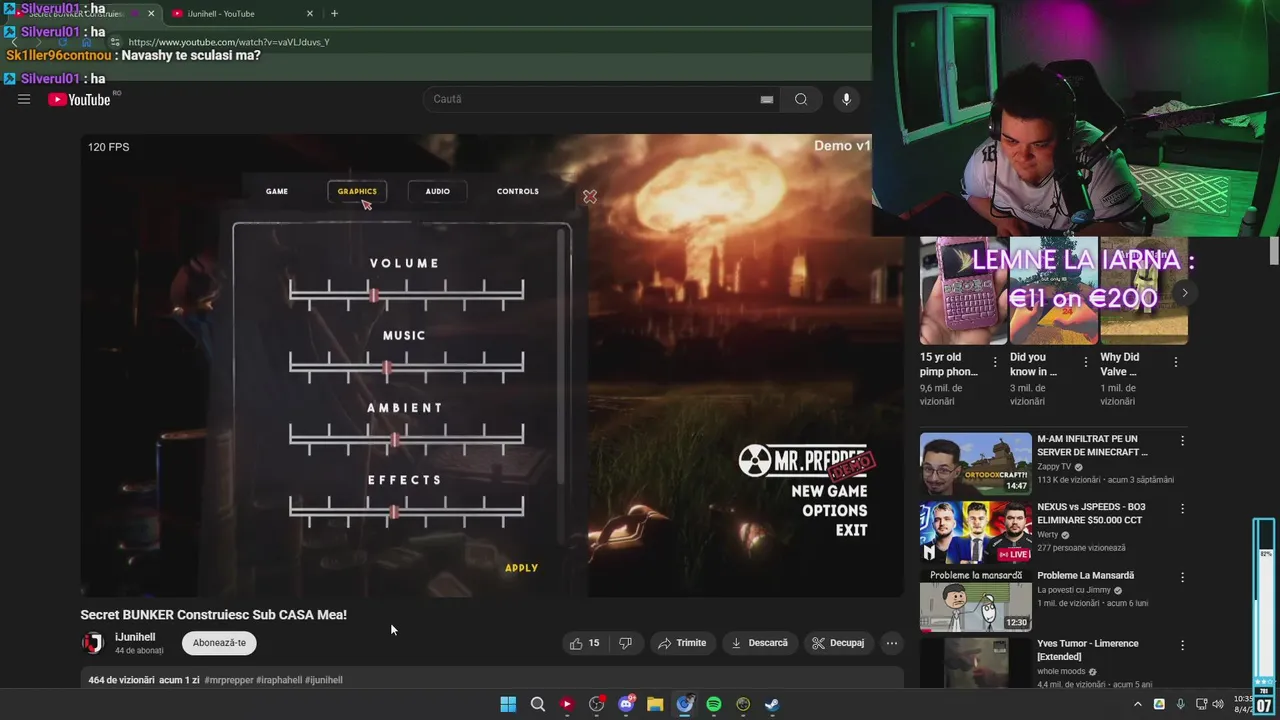Click the #iraphahell hashtag
This screenshot has width=1280, height=720.
tap(279, 680)
